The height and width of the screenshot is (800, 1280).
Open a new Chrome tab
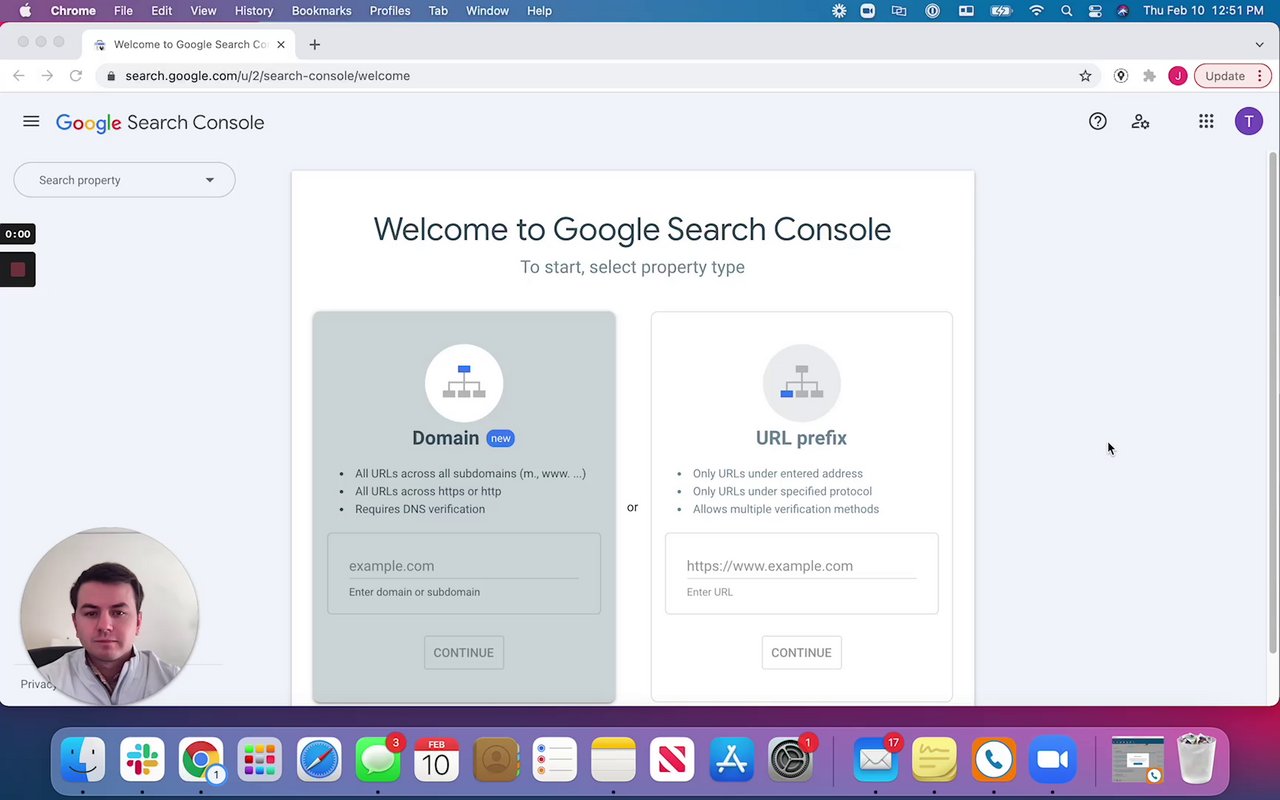coord(314,44)
